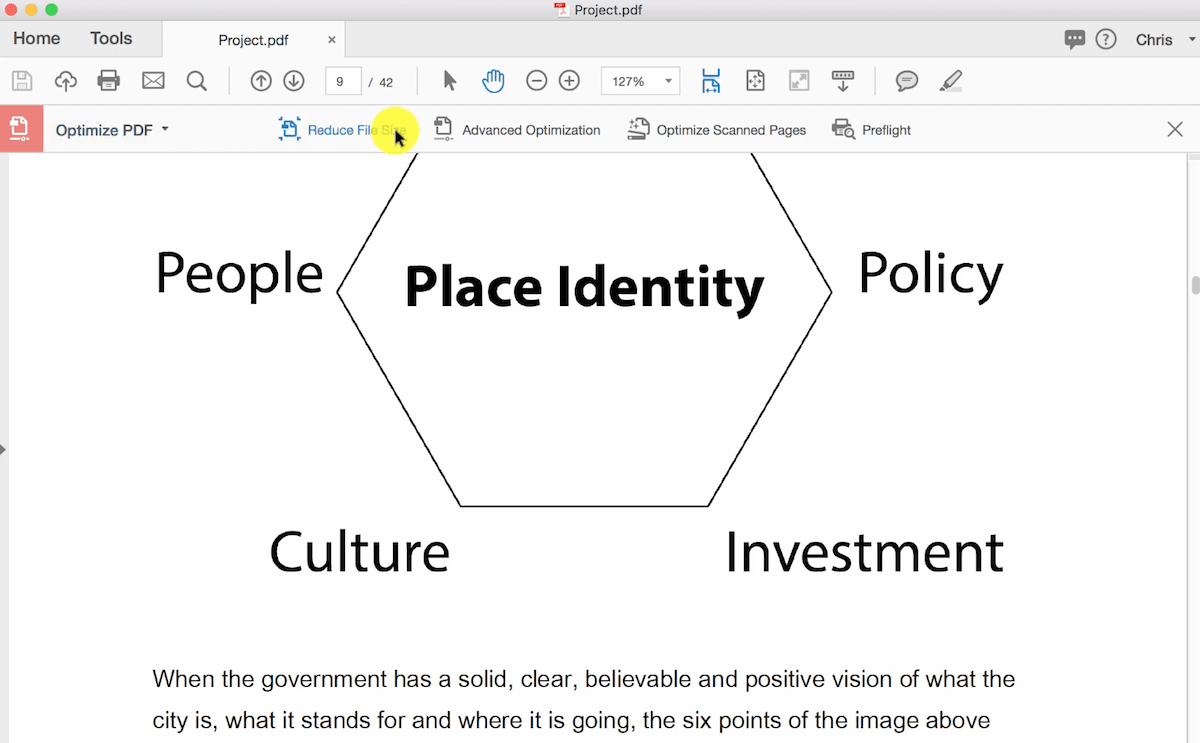The height and width of the screenshot is (743, 1200).
Task: Open the Preflight tool
Action: coord(871,129)
